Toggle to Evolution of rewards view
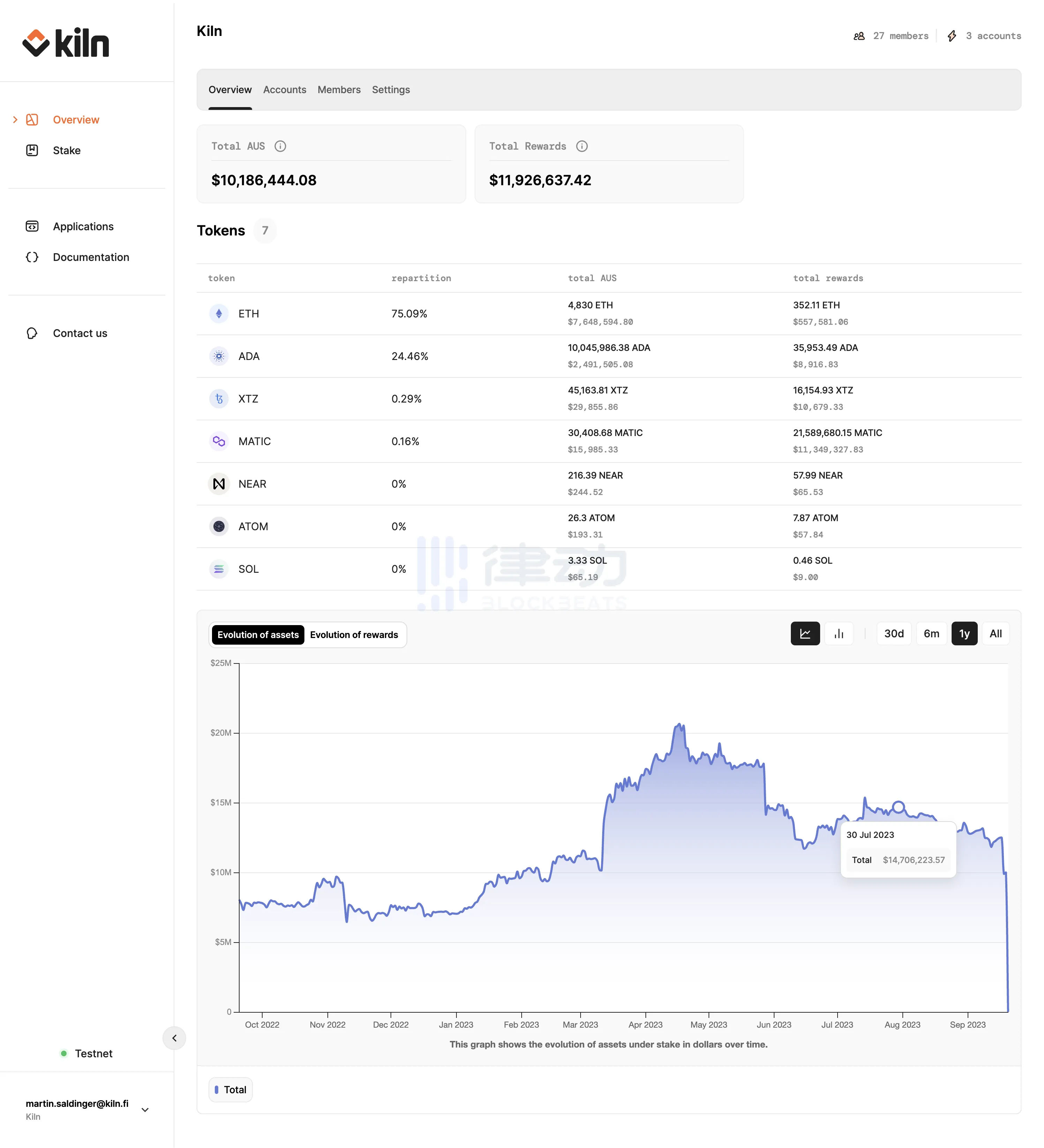This screenshot has height=1148, width=1044. [x=354, y=635]
